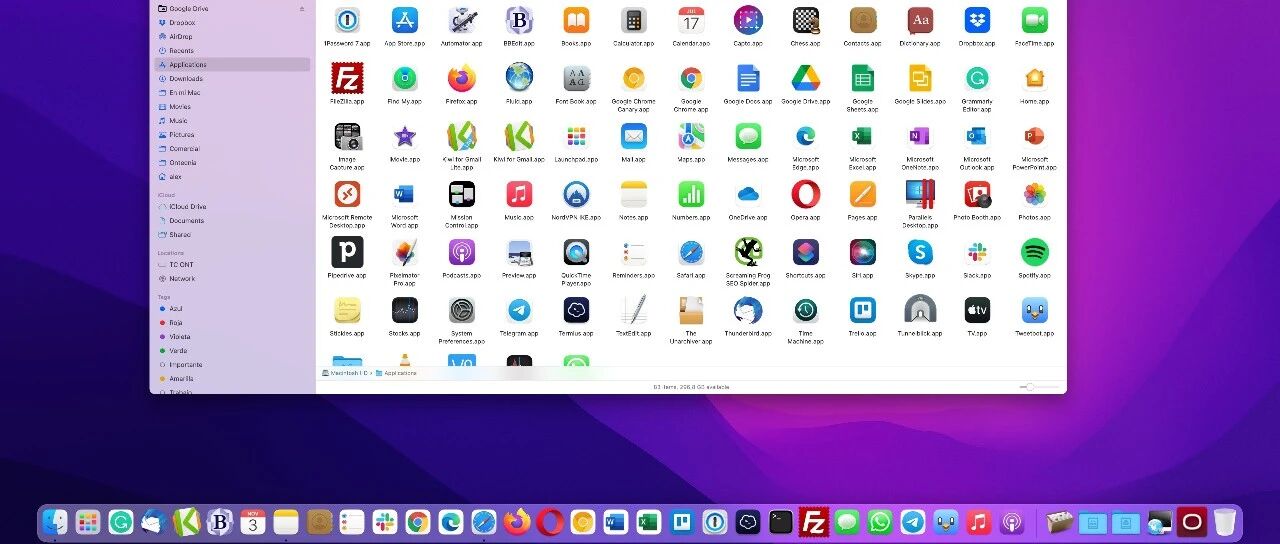Go to Macintosh HD in the path bar
The height and width of the screenshot is (544, 1280).
click(x=346, y=373)
